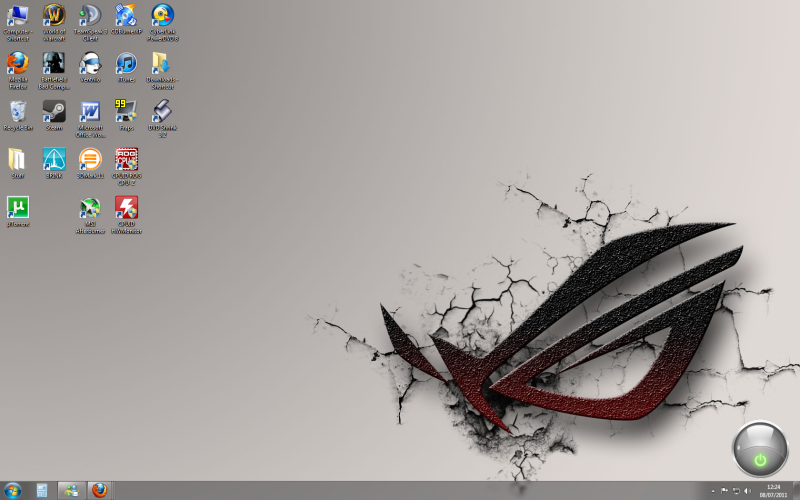Launch the BRINK game shortcut

pyautogui.click(x=54, y=163)
